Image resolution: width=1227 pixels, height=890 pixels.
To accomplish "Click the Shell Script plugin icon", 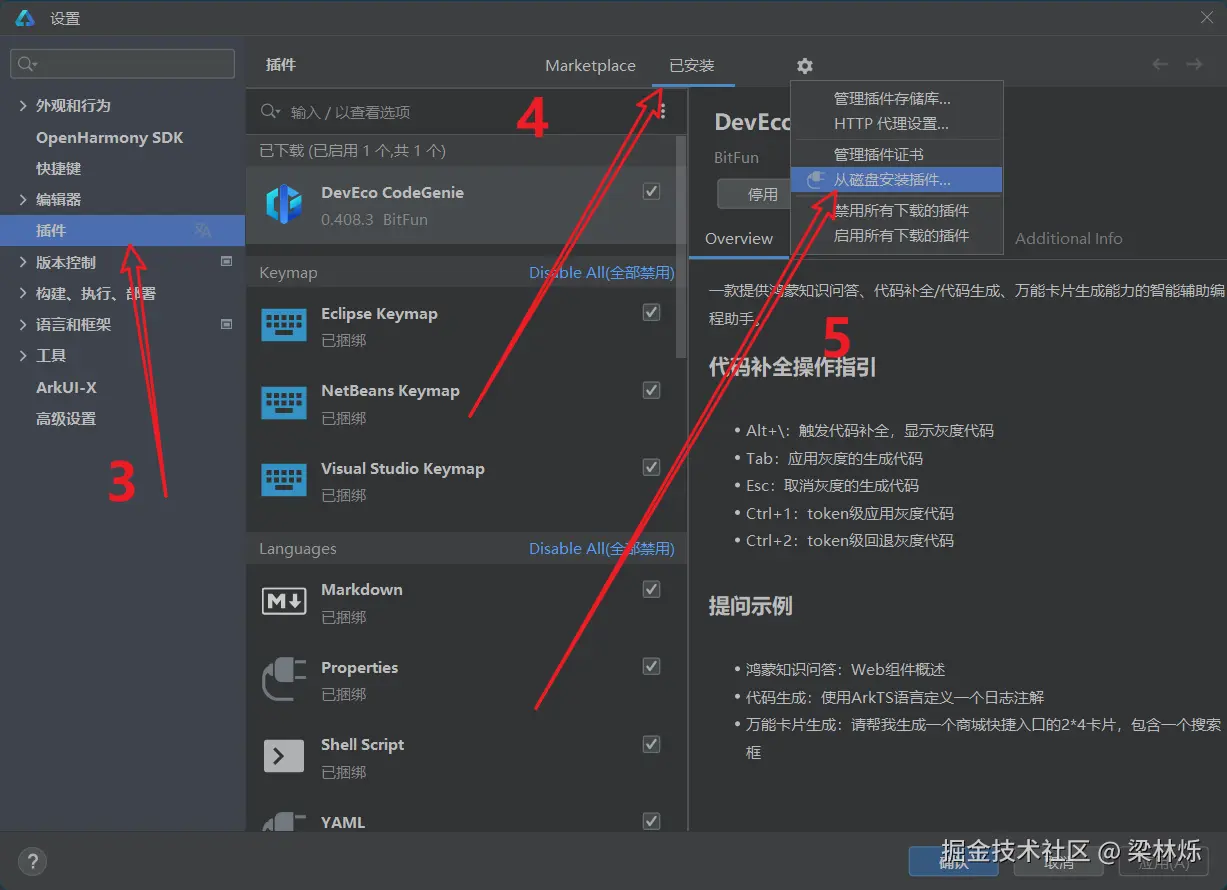I will point(283,755).
